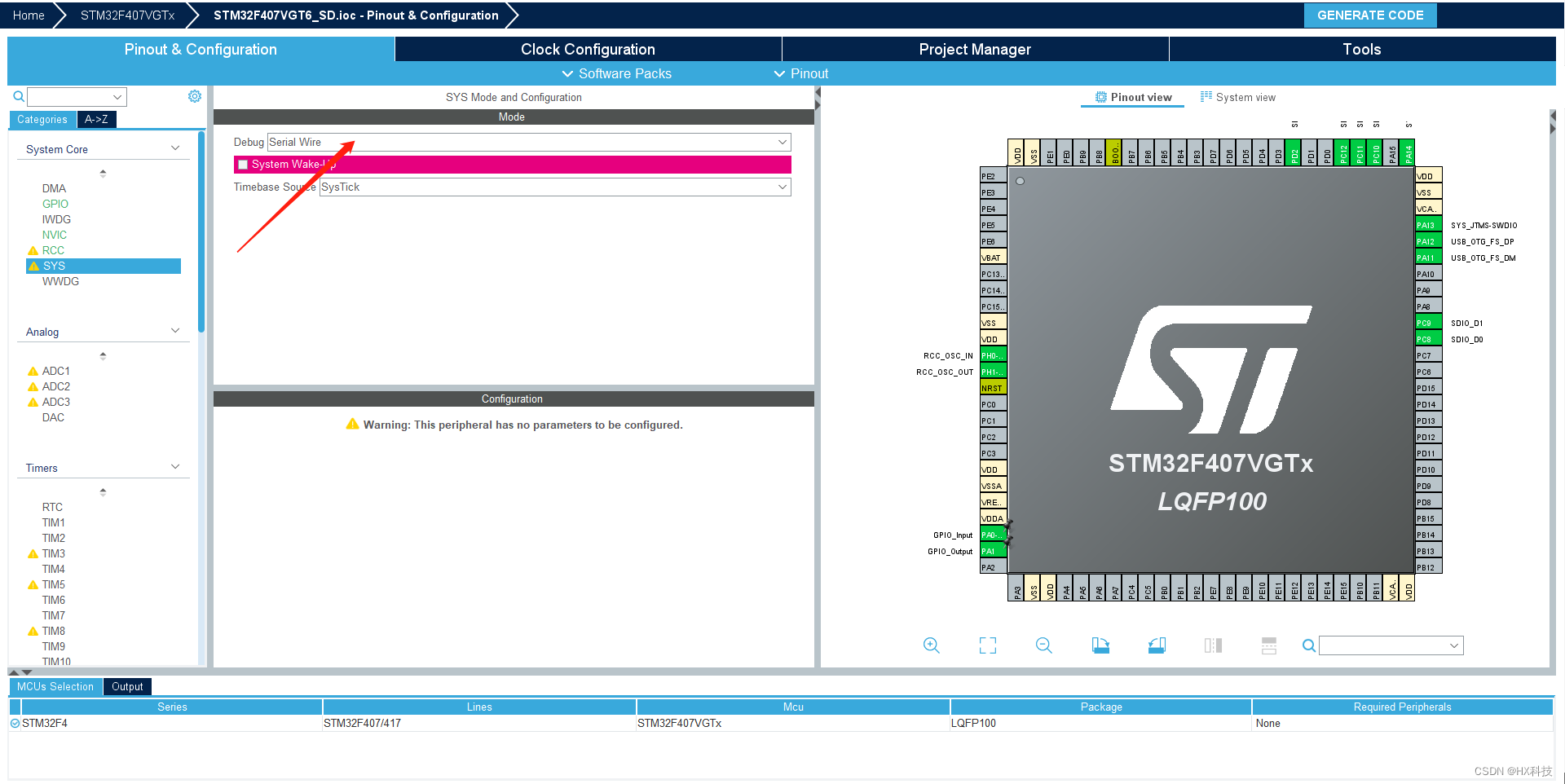Open the peripheral search combo box
This screenshot has width=1565, height=784.
(x=77, y=97)
